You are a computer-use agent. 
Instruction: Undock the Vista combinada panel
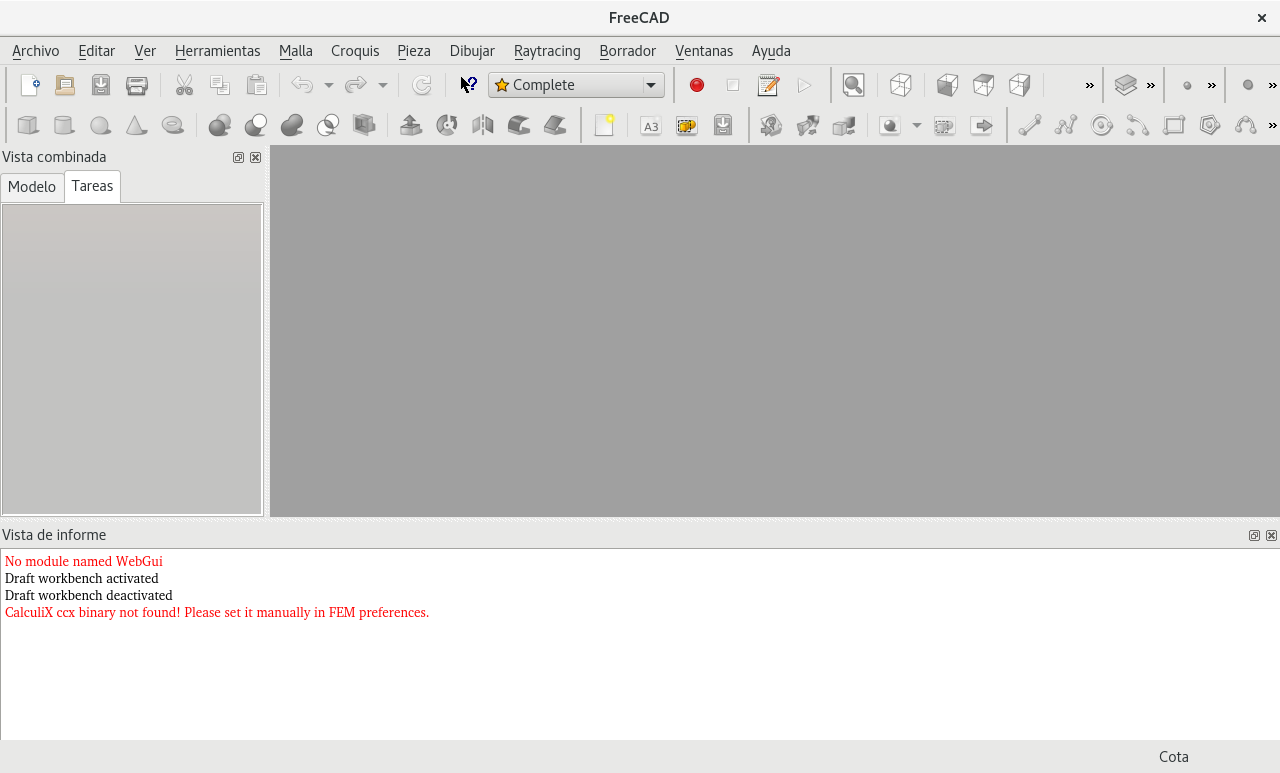pos(238,157)
